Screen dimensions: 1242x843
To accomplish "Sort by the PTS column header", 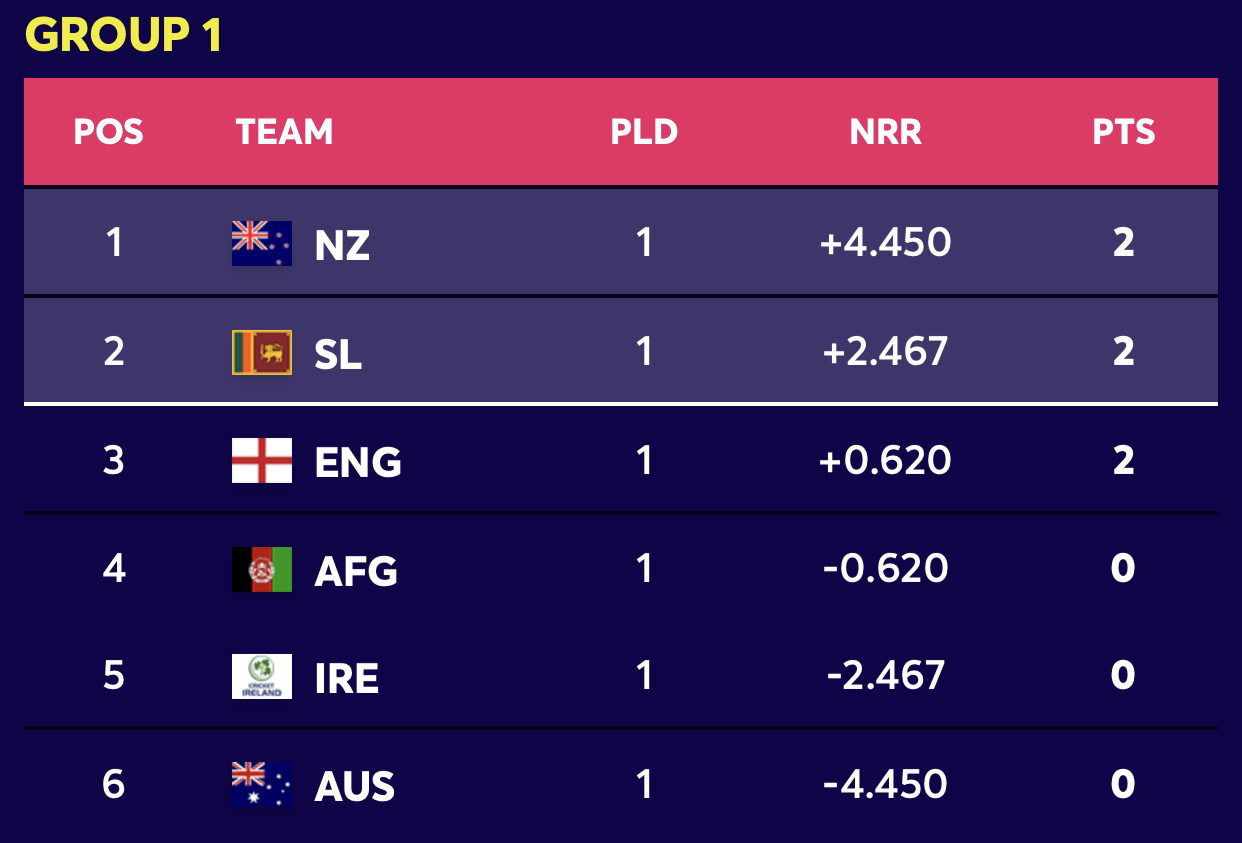I will [x=1124, y=132].
